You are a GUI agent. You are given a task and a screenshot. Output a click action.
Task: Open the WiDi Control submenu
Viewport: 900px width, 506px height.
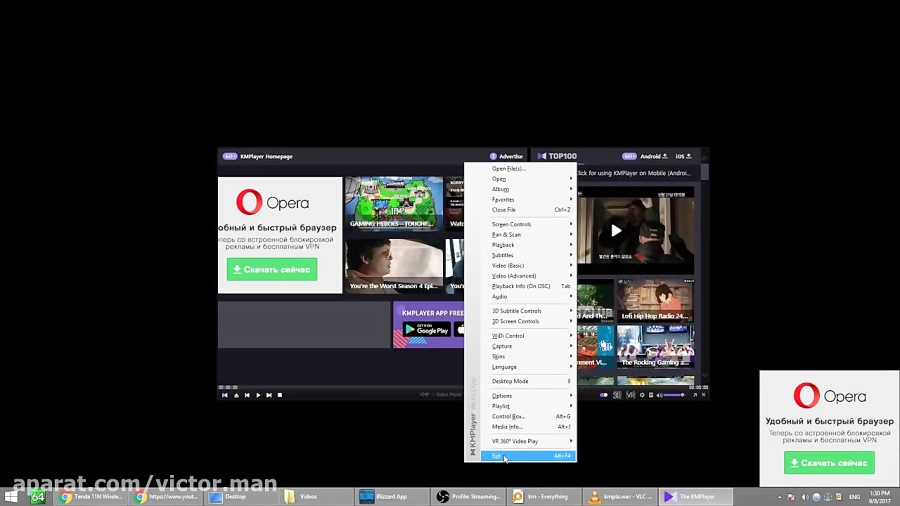point(527,336)
